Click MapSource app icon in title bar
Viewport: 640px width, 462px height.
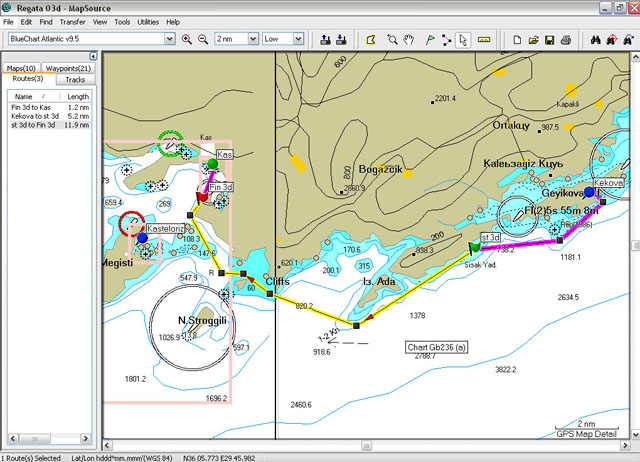point(7,7)
